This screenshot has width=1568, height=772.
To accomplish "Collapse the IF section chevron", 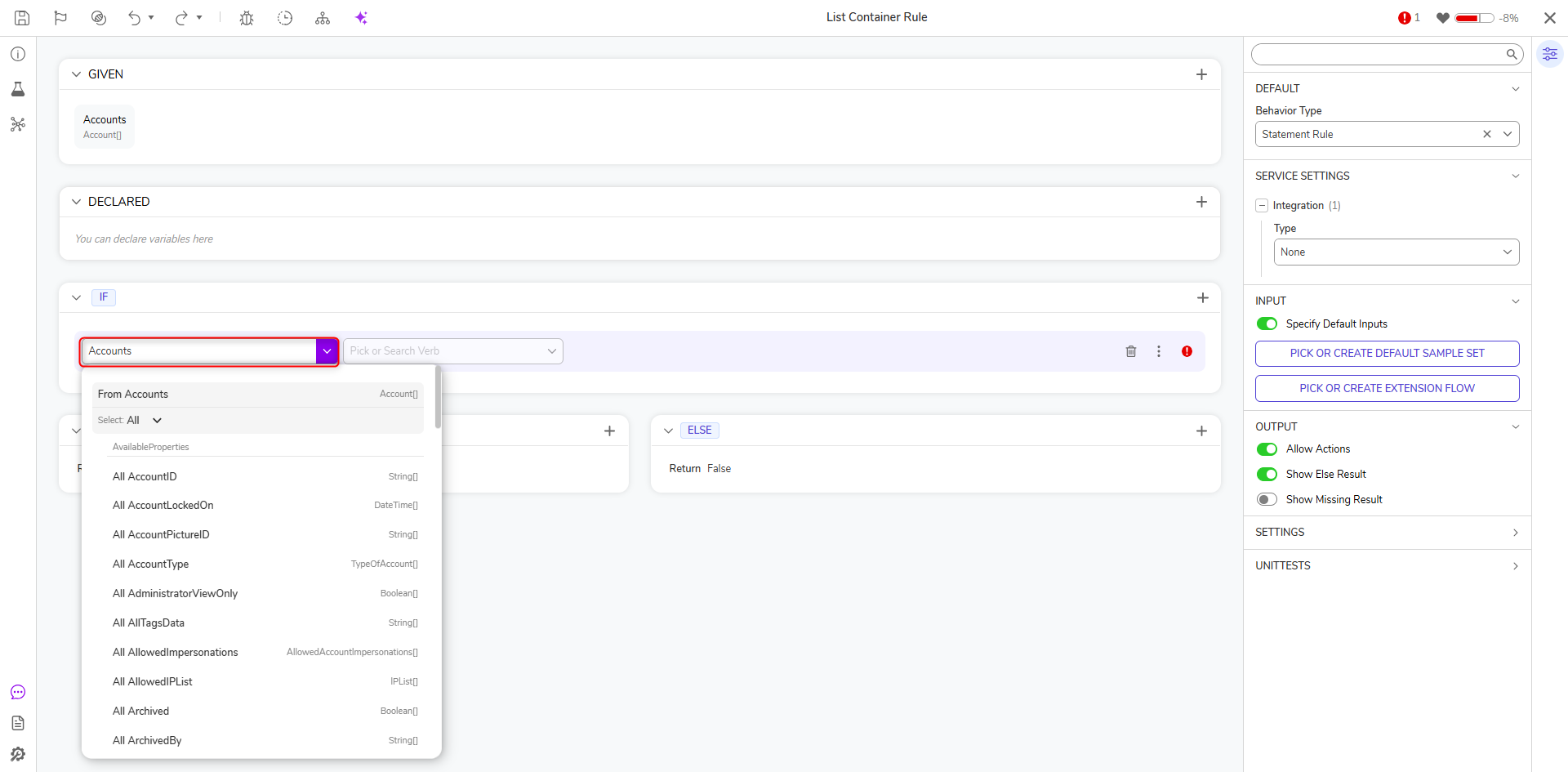I will (76, 298).
